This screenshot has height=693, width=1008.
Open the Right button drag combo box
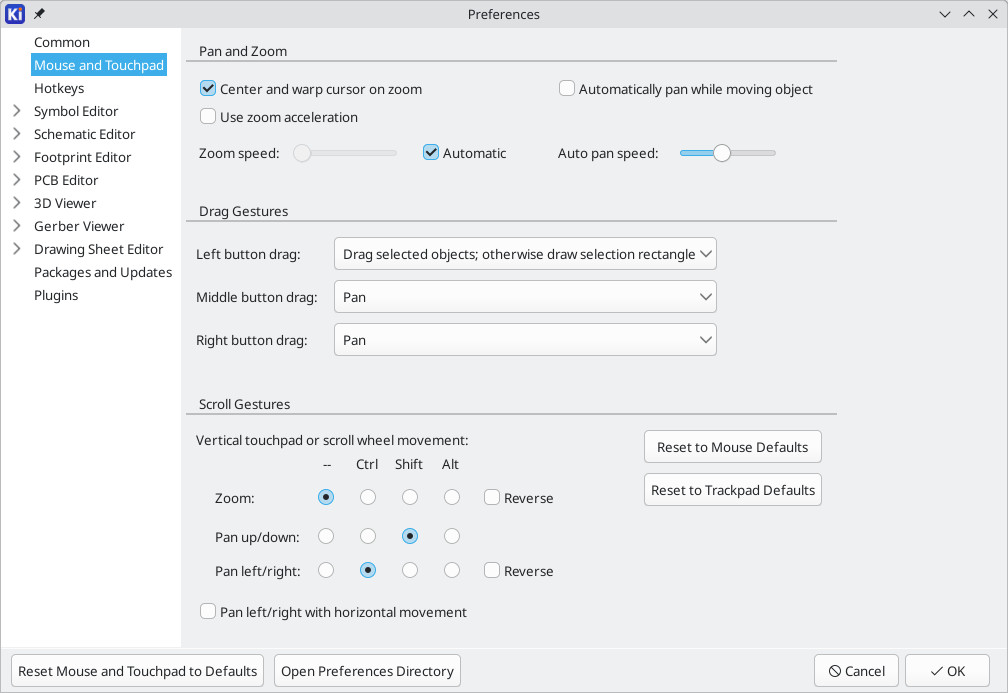(525, 340)
